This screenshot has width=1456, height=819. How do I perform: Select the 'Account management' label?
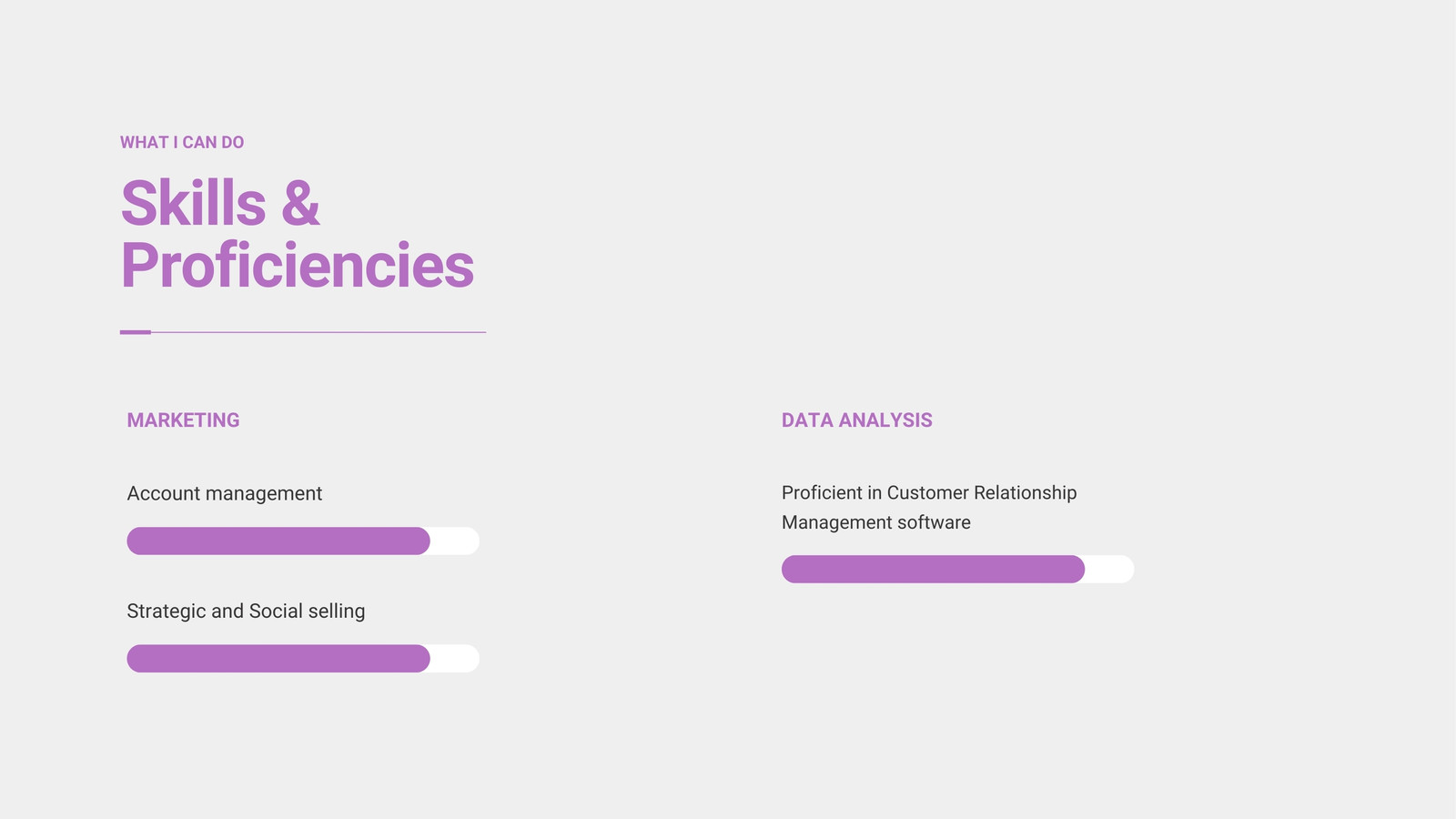tap(225, 493)
